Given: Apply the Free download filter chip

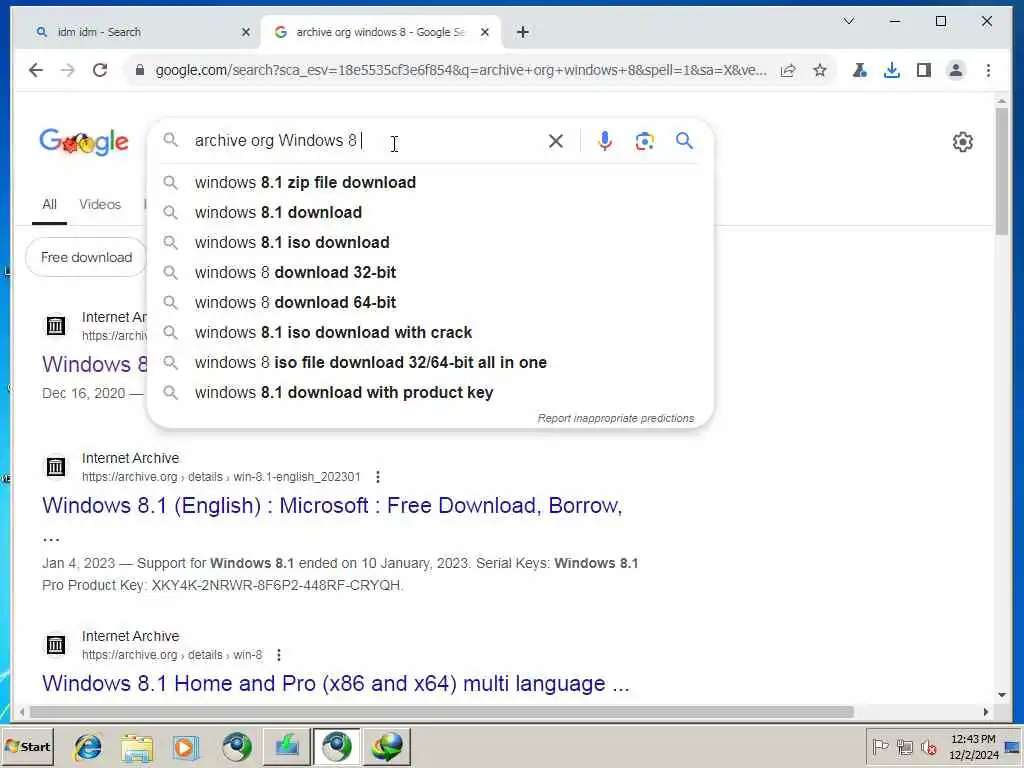Looking at the screenshot, I should (86, 257).
